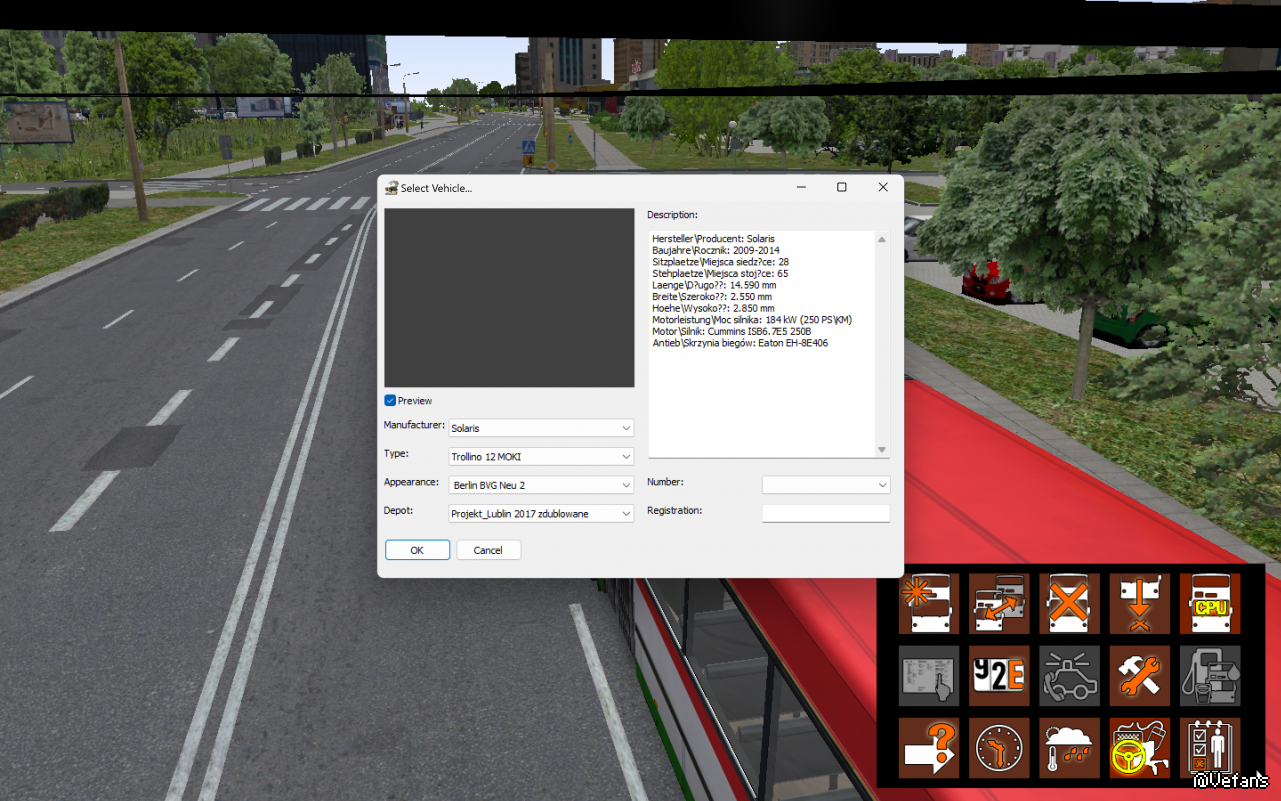
Task: Open the time settings clock icon
Action: pyautogui.click(x=998, y=747)
